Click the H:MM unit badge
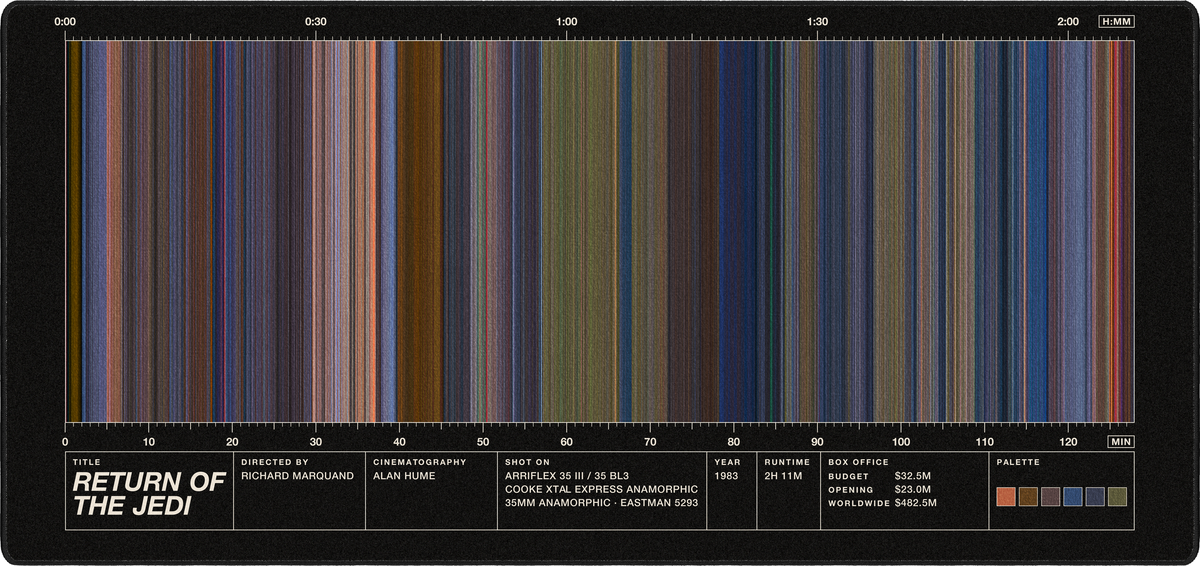The image size is (1200, 566). 1116,21
